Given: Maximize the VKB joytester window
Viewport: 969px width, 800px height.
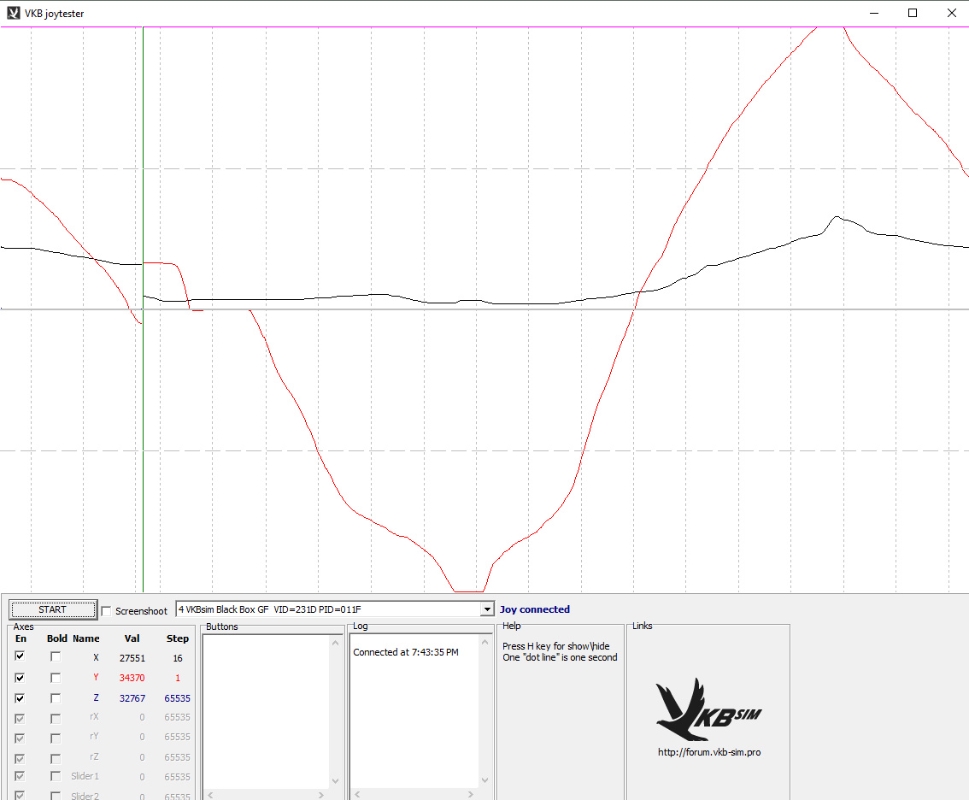Looking at the screenshot, I should (912, 13).
